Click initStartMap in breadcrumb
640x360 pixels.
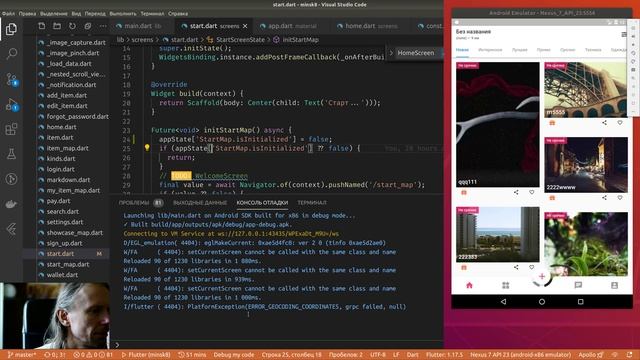point(301,40)
